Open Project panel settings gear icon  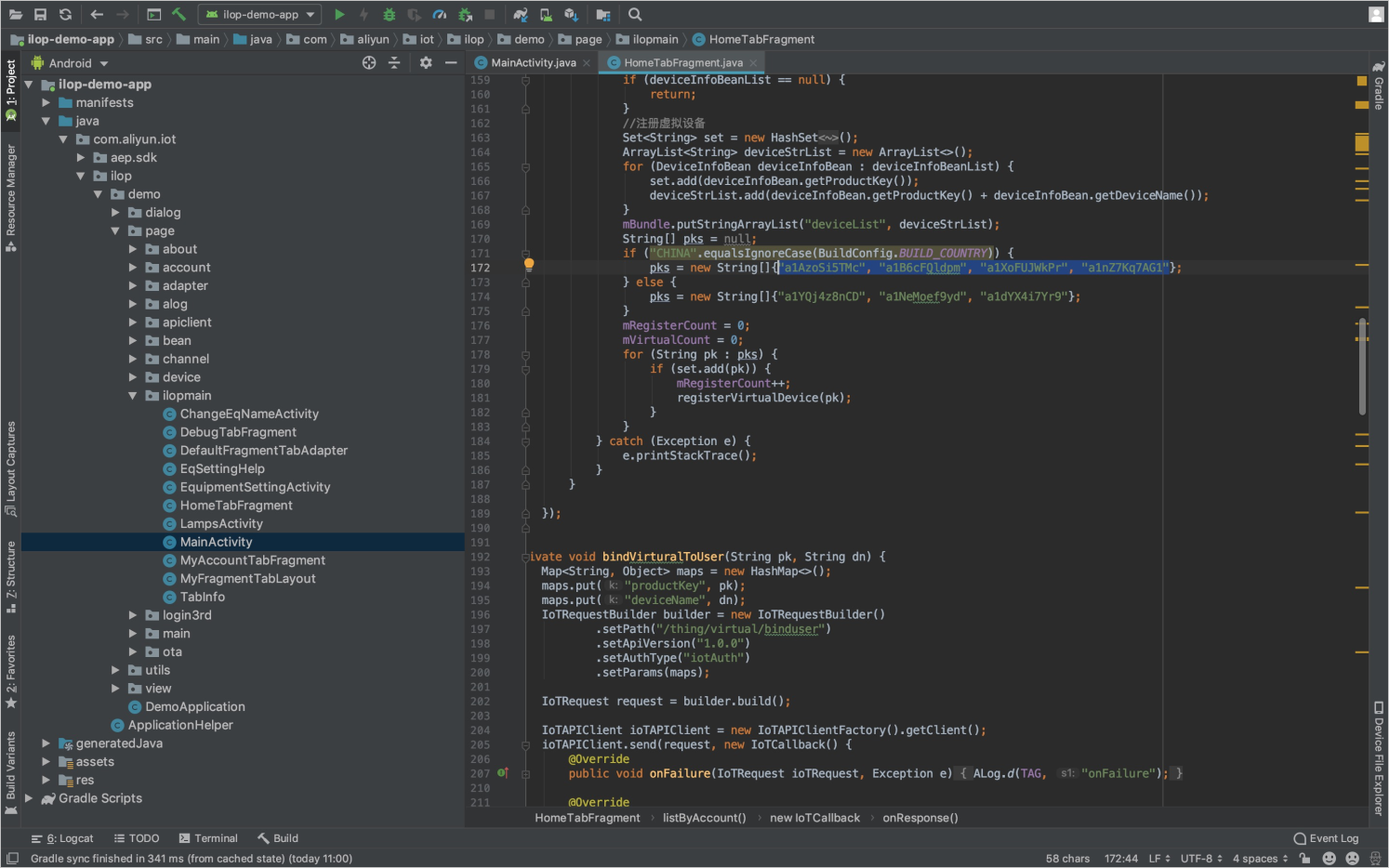click(426, 63)
